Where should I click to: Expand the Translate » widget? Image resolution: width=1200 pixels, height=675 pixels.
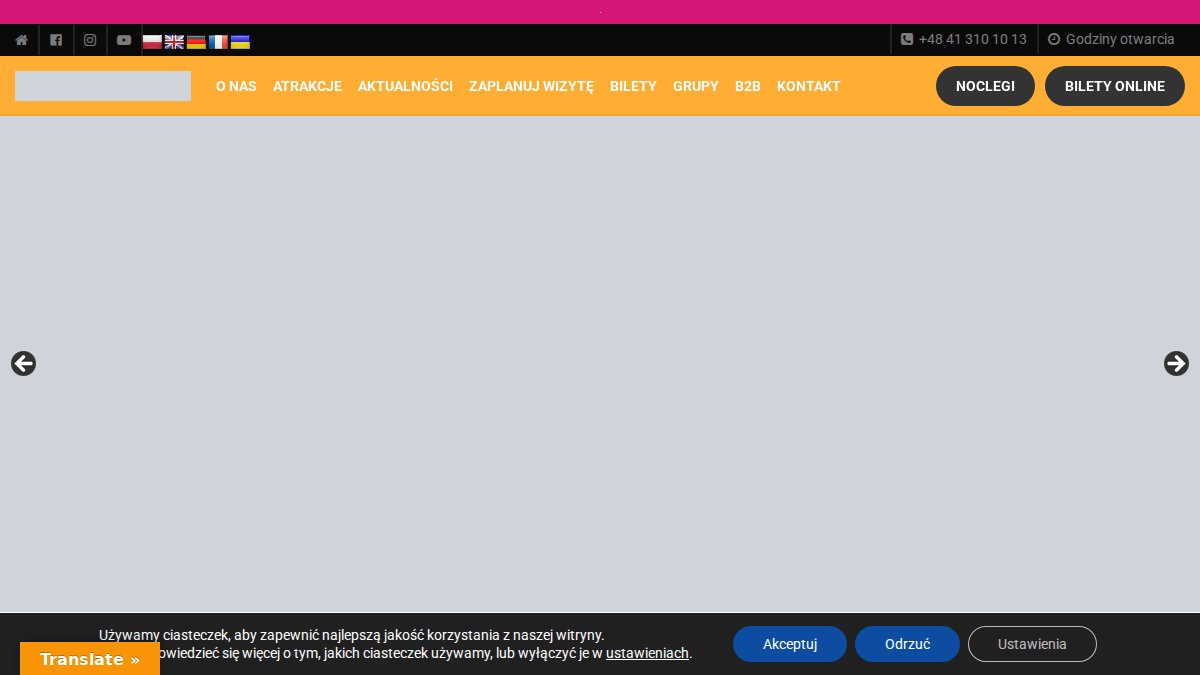point(90,659)
